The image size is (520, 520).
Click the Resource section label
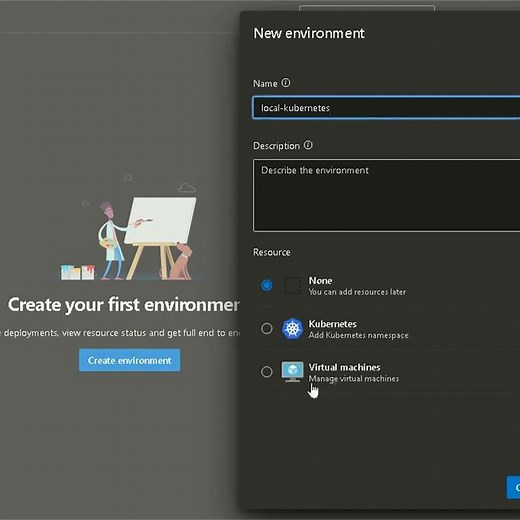pos(272,252)
